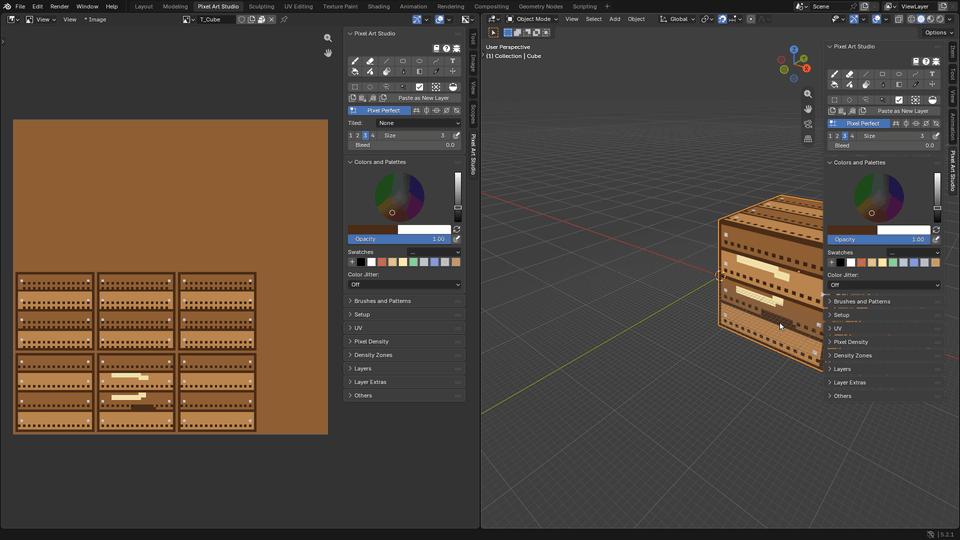The height and width of the screenshot is (540, 960).
Task: Select brush size preset 4 in image editor panel
Action: pyautogui.click(x=373, y=136)
